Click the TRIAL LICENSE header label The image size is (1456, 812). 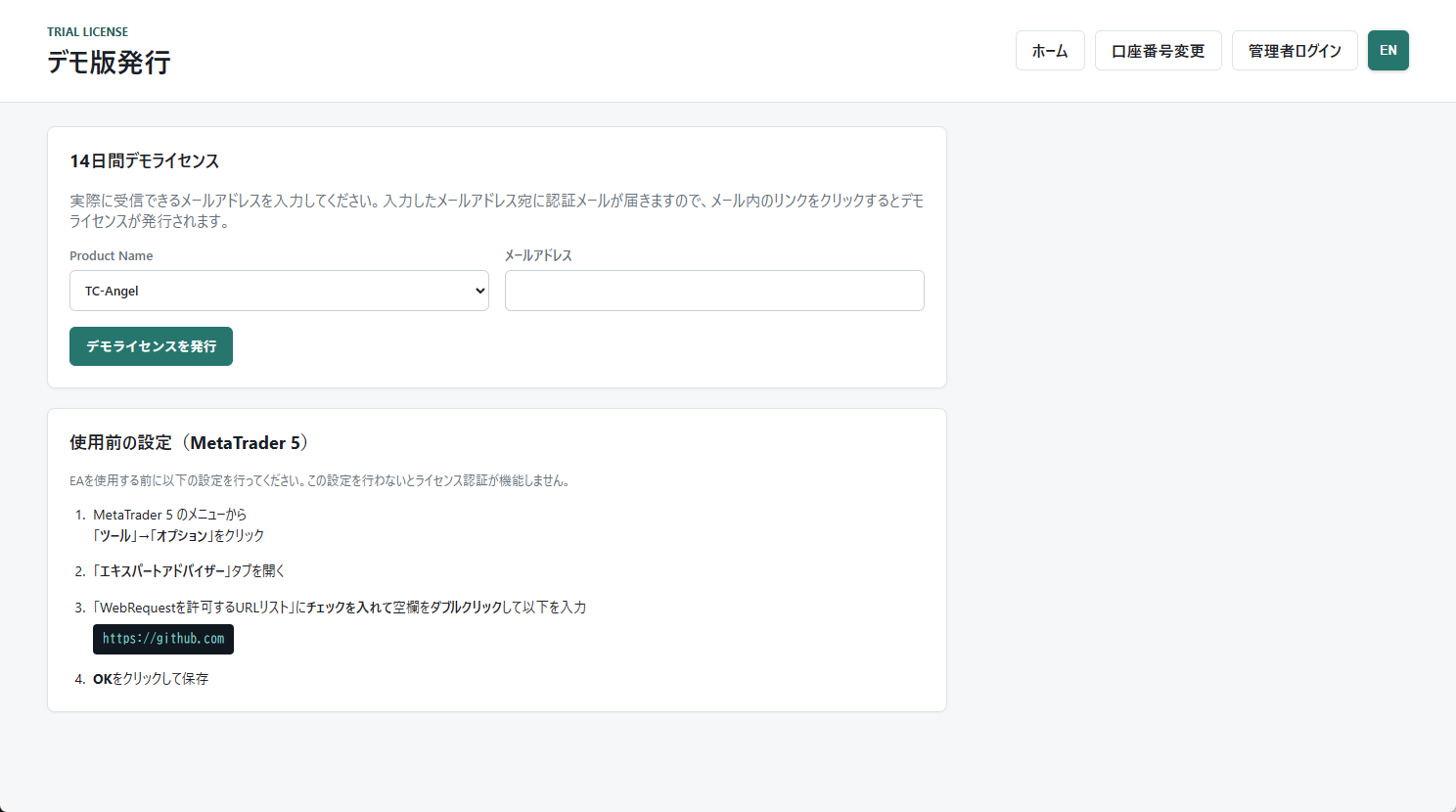point(87,32)
